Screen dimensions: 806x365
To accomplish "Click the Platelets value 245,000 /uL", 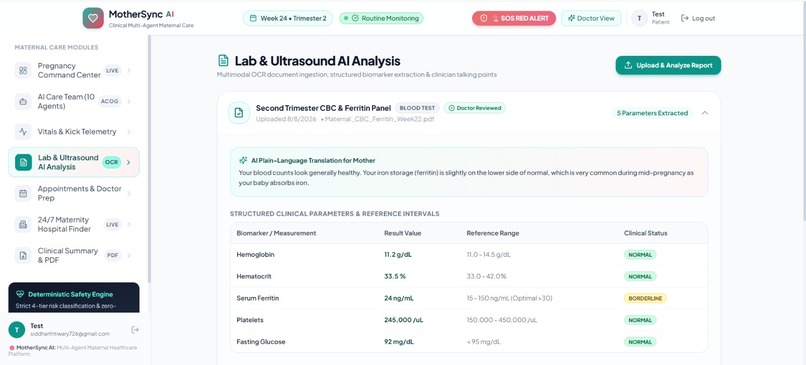I will pyautogui.click(x=404, y=320).
